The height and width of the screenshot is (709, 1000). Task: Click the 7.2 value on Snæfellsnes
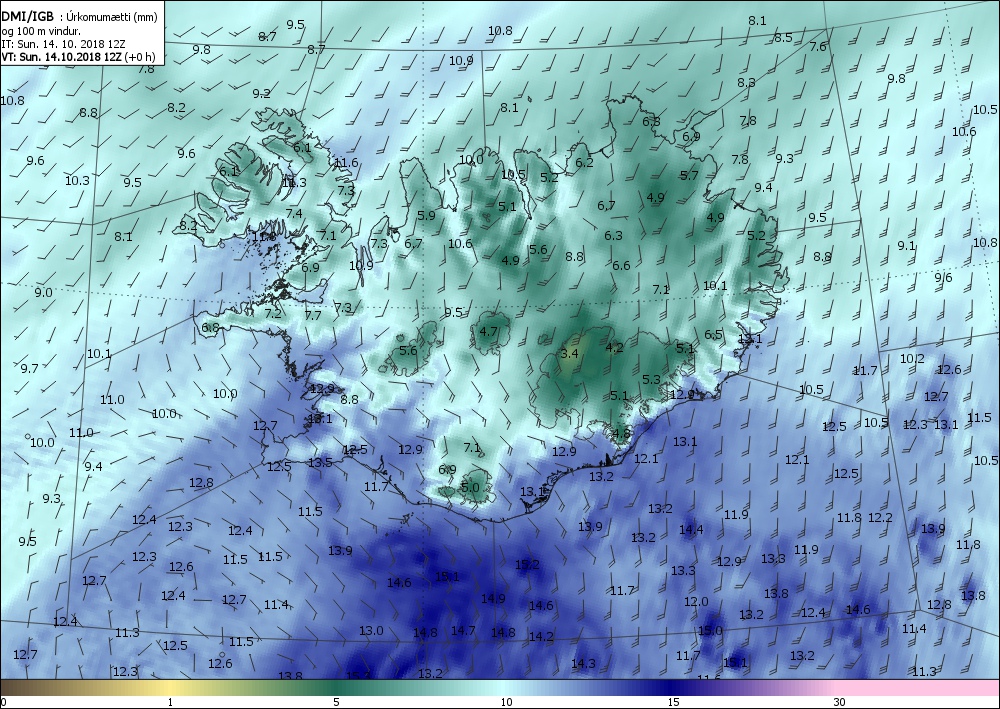[272, 314]
